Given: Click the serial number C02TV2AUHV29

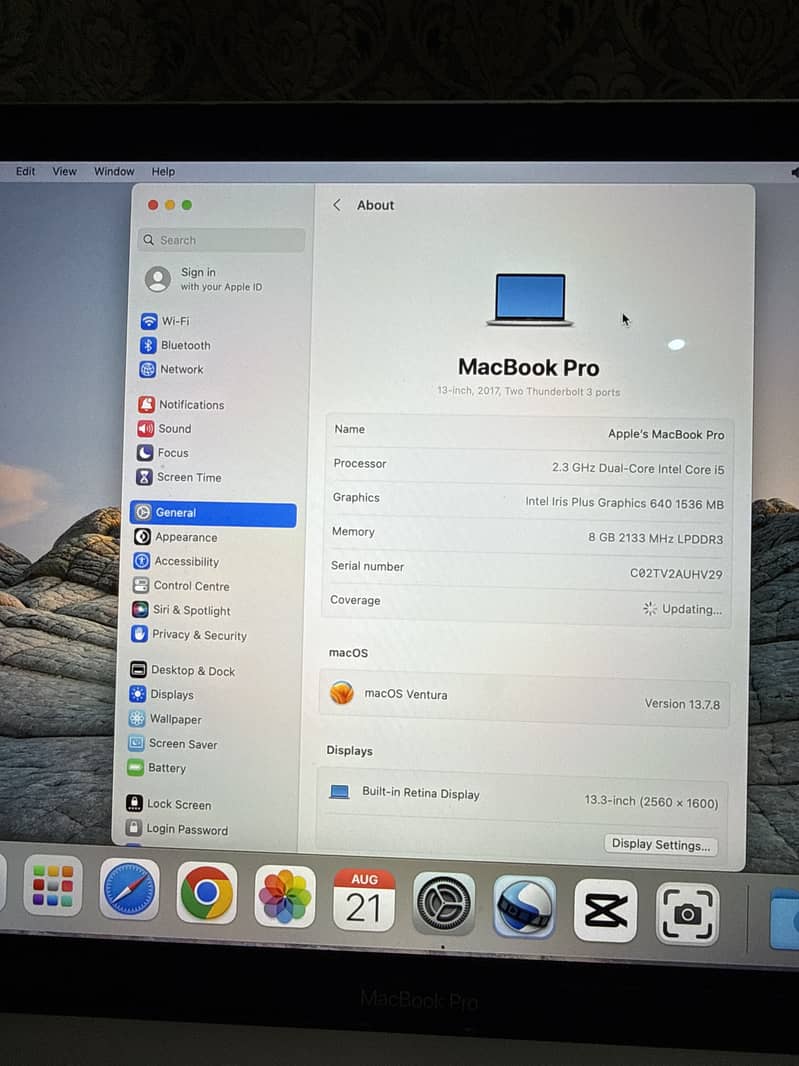Looking at the screenshot, I should click(x=676, y=574).
